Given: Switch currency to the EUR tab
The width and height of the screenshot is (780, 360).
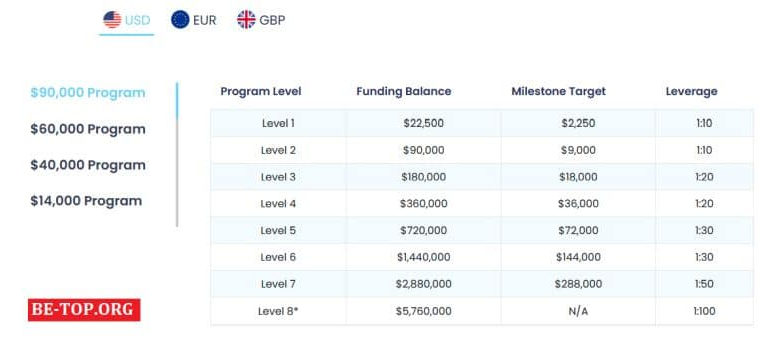Looking at the screenshot, I should (194, 20).
